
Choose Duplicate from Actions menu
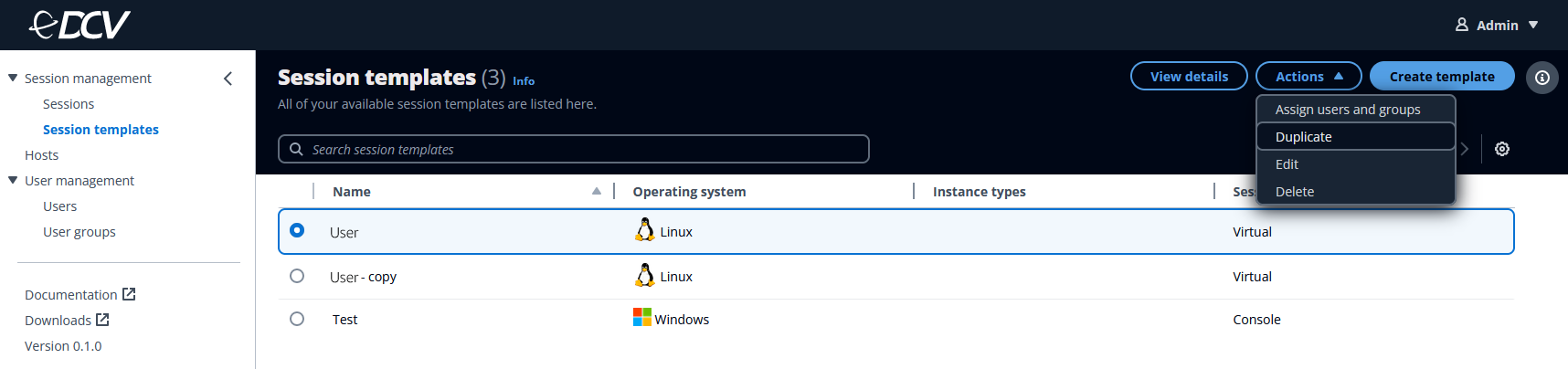click(x=1304, y=137)
